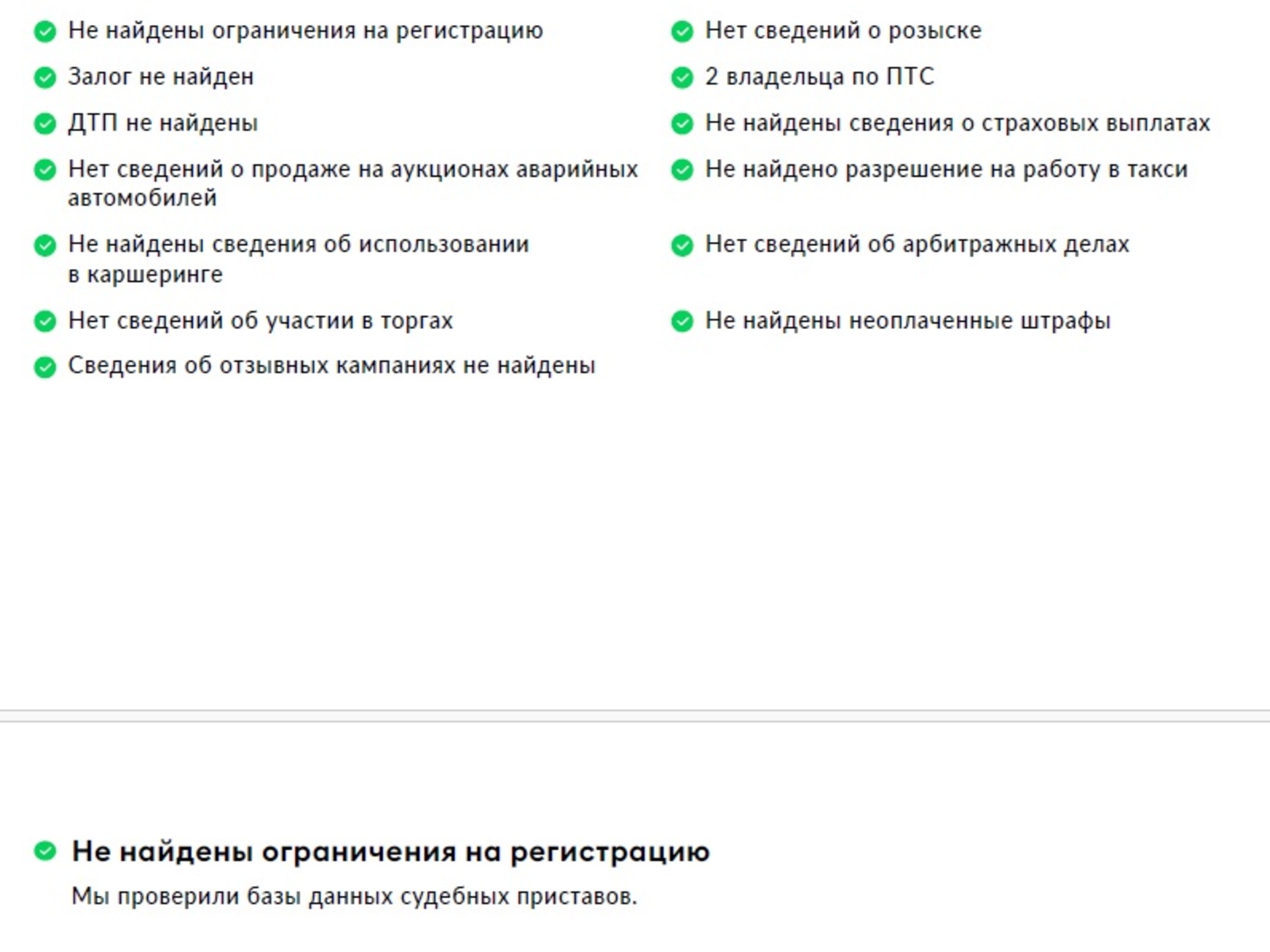
Task: Click check icon beside bold registration restrictions heading
Action: click(x=45, y=851)
